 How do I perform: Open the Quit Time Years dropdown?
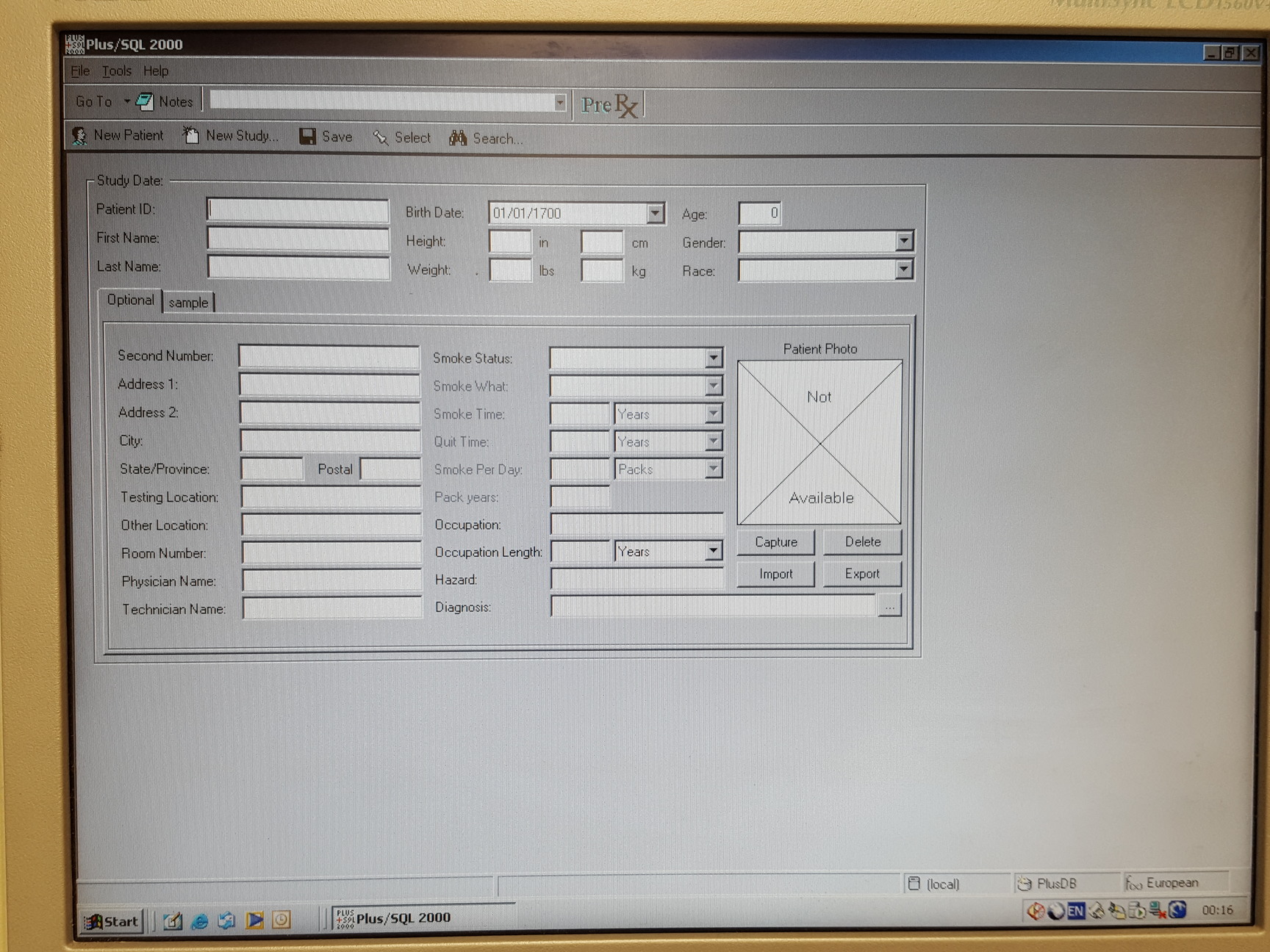(713, 441)
